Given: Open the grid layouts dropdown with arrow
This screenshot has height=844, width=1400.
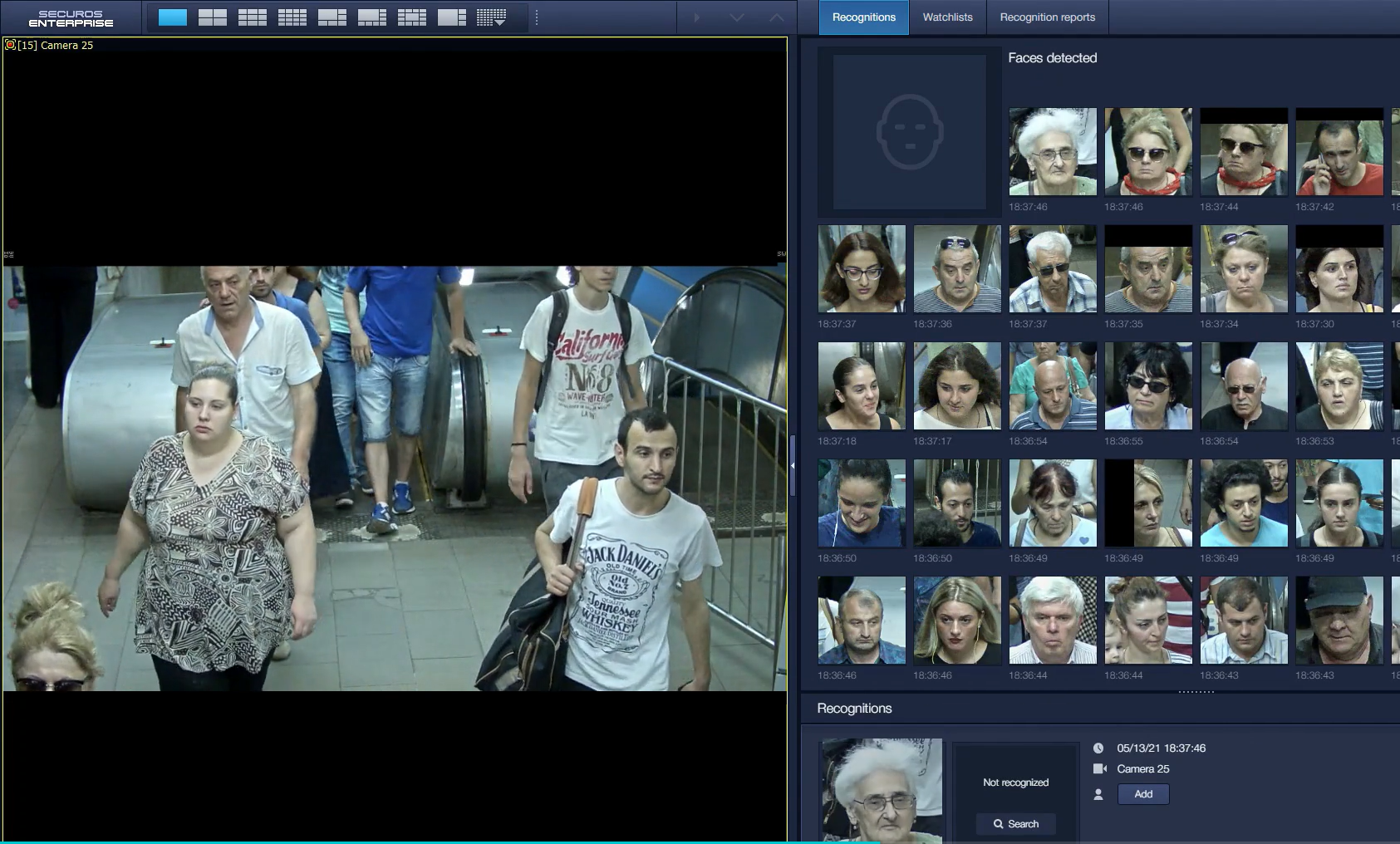Looking at the screenshot, I should (x=492, y=17).
